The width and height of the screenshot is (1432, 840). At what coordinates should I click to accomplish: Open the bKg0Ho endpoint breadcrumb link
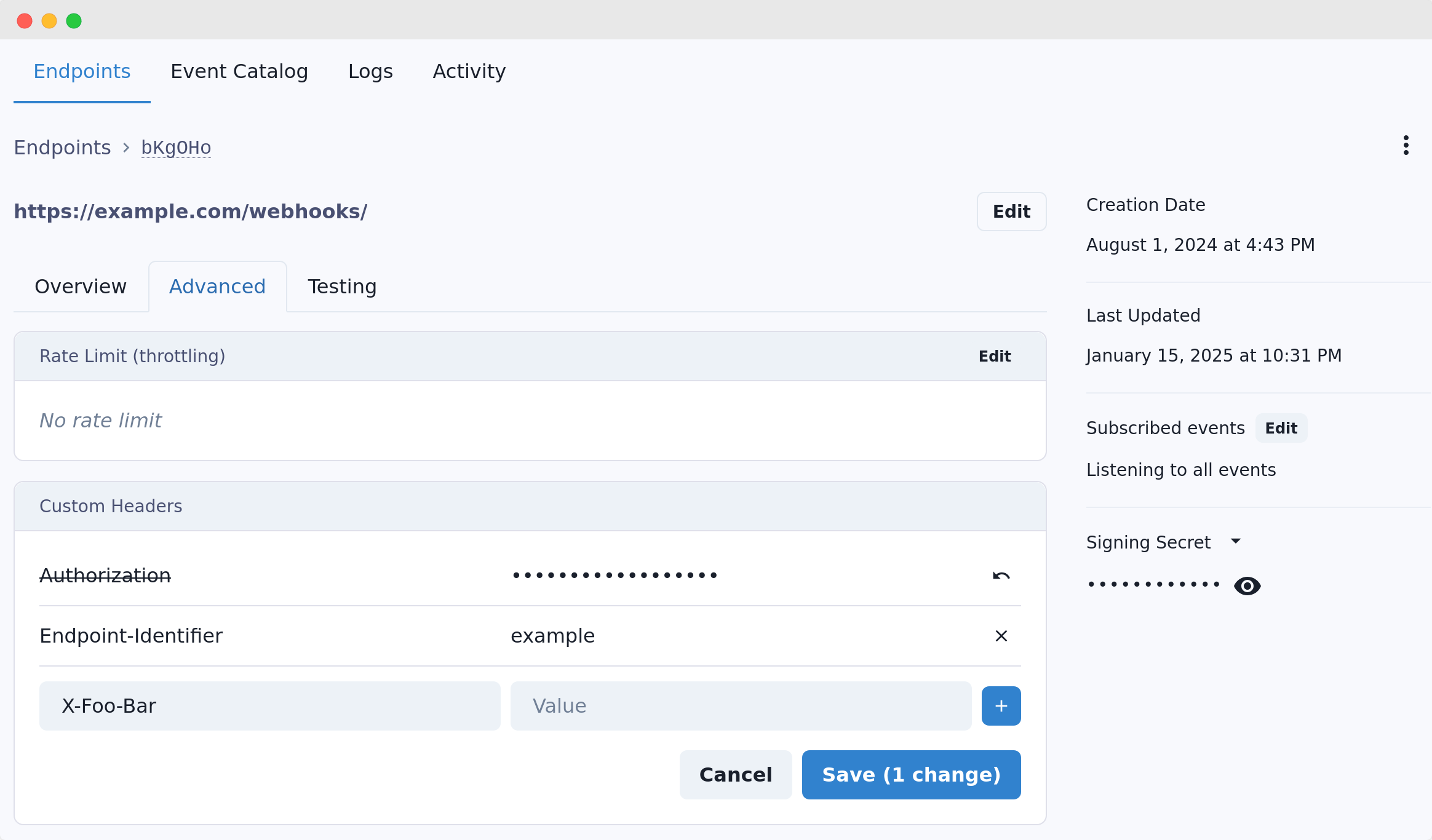coord(176,147)
